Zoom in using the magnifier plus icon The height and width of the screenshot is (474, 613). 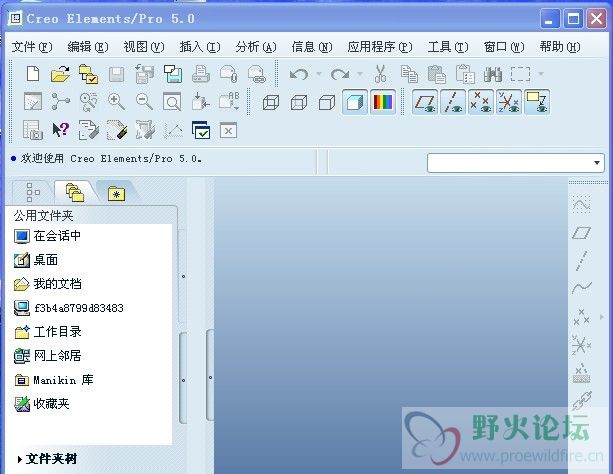coord(117,102)
